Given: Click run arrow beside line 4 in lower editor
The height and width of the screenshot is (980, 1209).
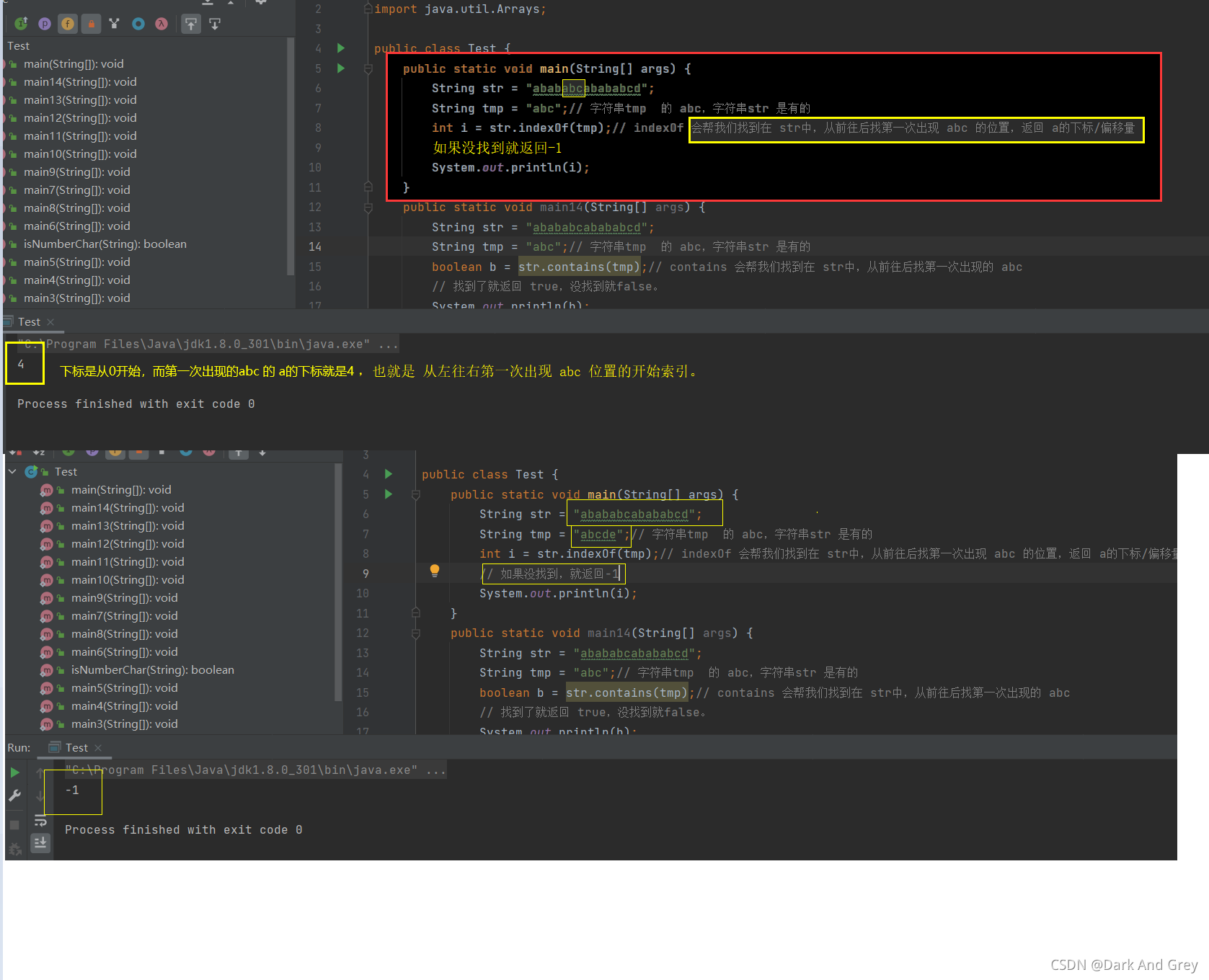Looking at the screenshot, I should [x=389, y=474].
